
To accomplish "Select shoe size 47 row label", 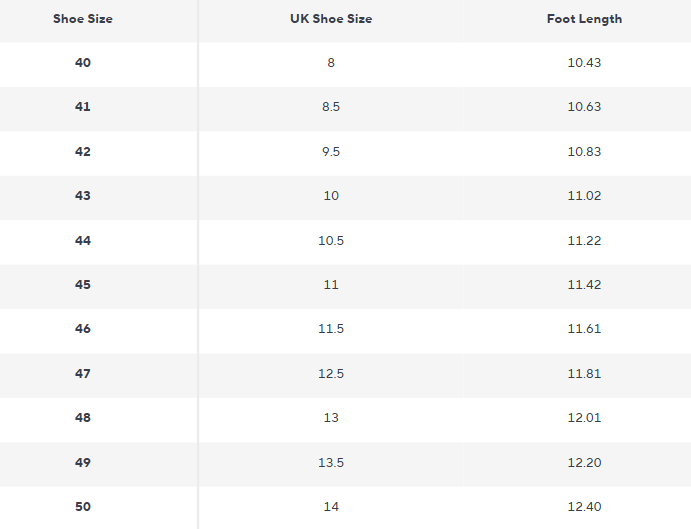I will (x=83, y=374).
